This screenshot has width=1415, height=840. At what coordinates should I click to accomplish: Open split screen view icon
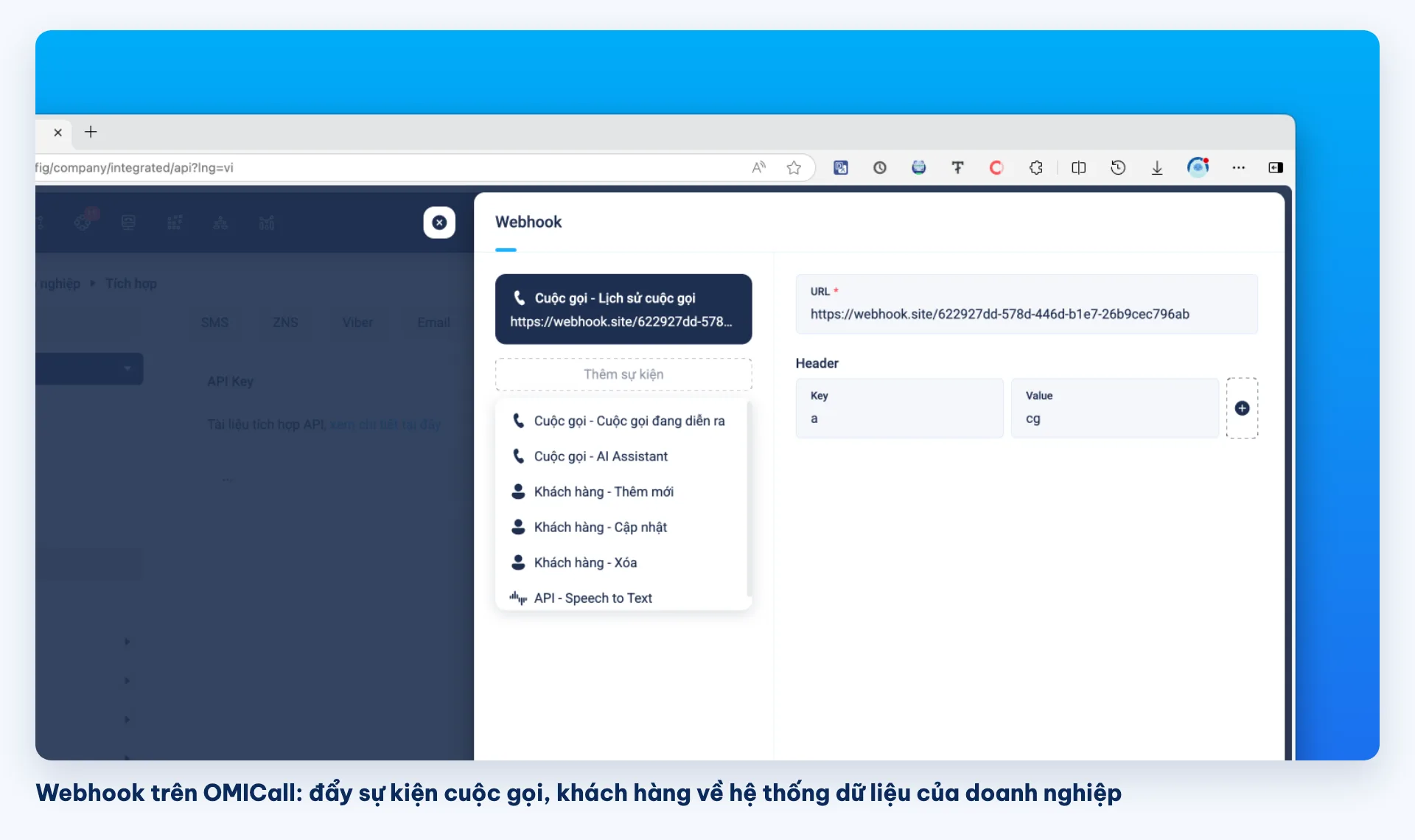(x=1079, y=168)
